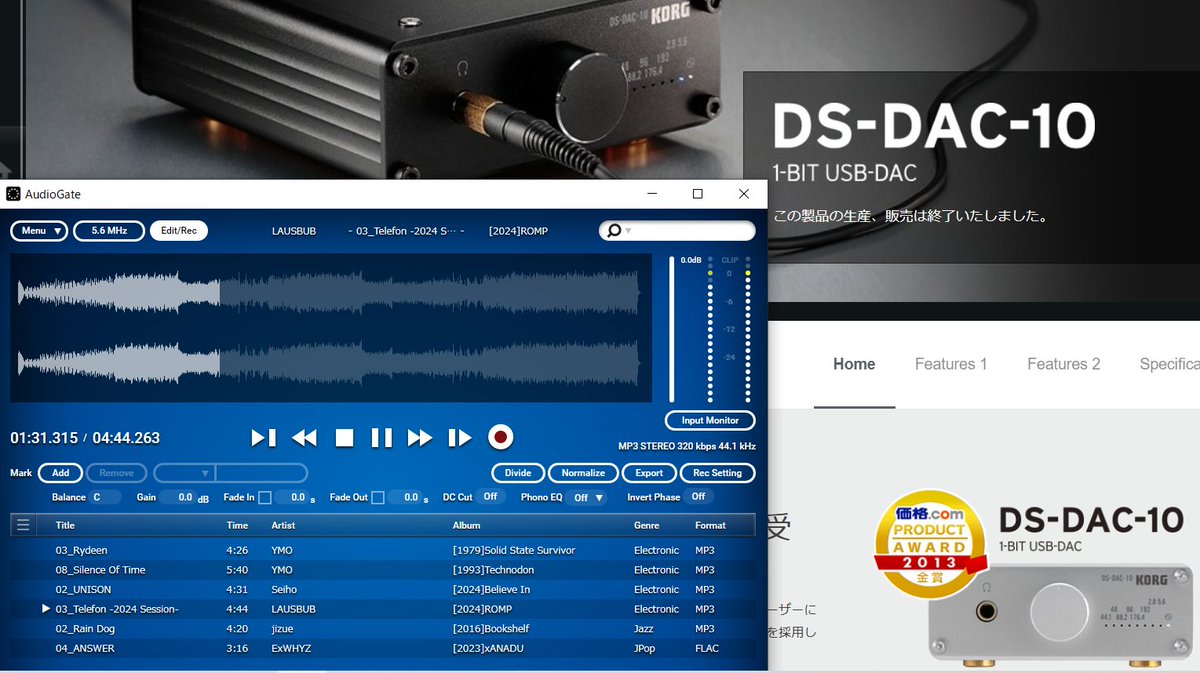This screenshot has height=673, width=1200.
Task: Open the Mark selection dropdown
Action: [x=183, y=473]
